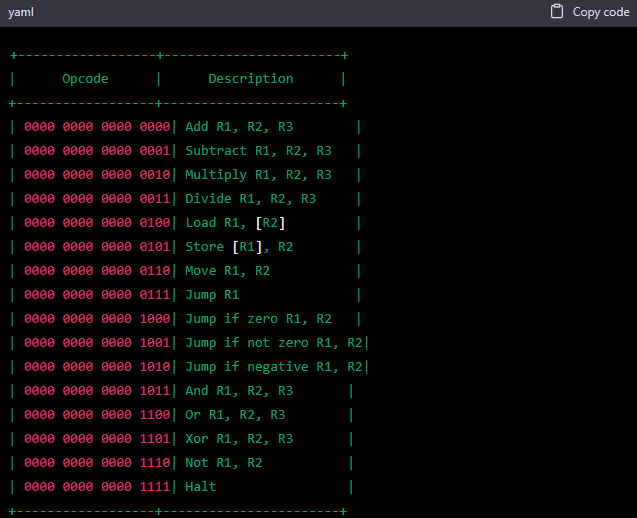Click the Store [R1], R2 instruction
This screenshot has height=518, width=637.
click(239, 247)
